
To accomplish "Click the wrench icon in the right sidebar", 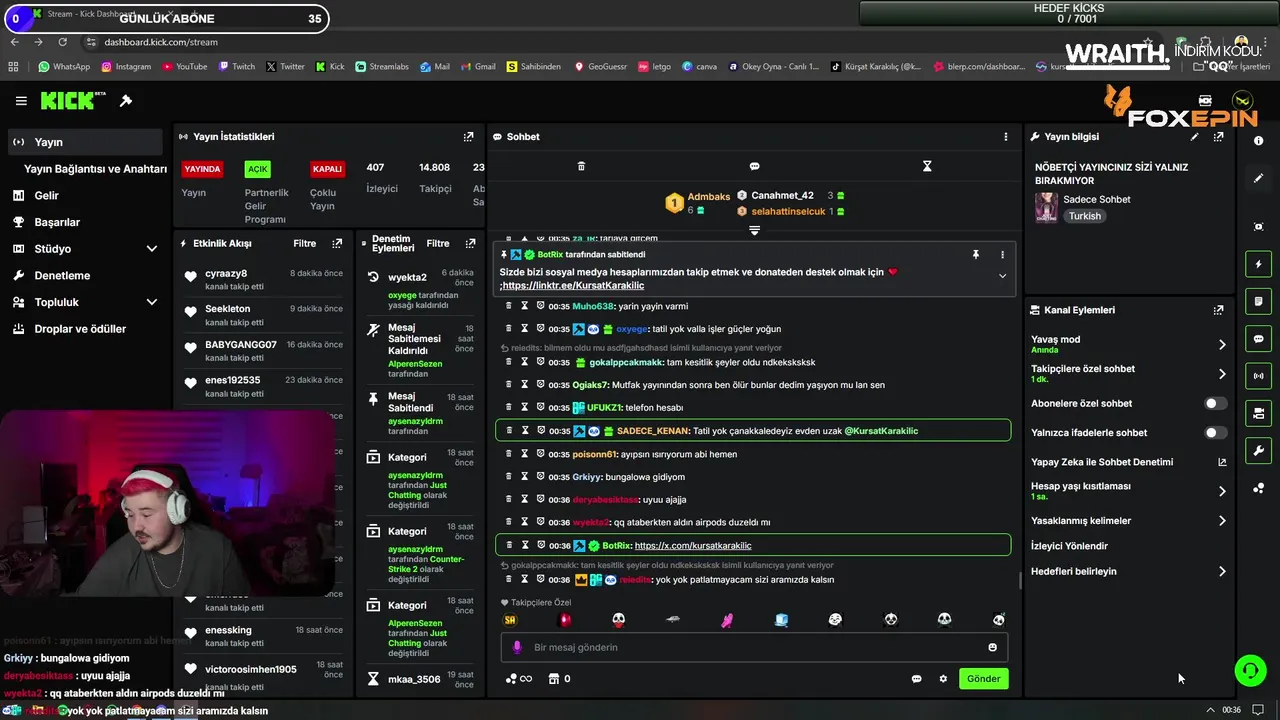I will [x=1258, y=450].
